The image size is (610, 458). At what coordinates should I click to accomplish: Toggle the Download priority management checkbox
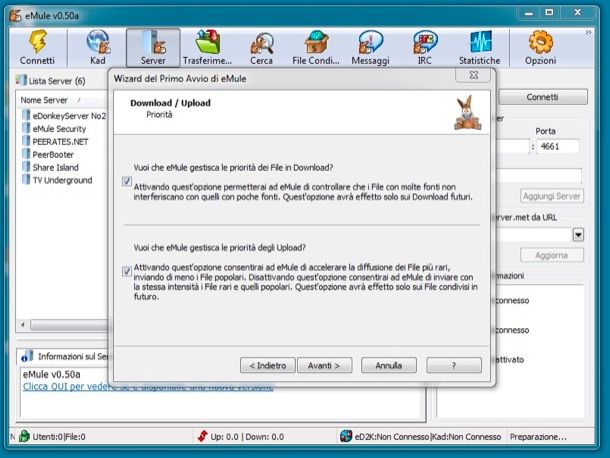coord(127,181)
